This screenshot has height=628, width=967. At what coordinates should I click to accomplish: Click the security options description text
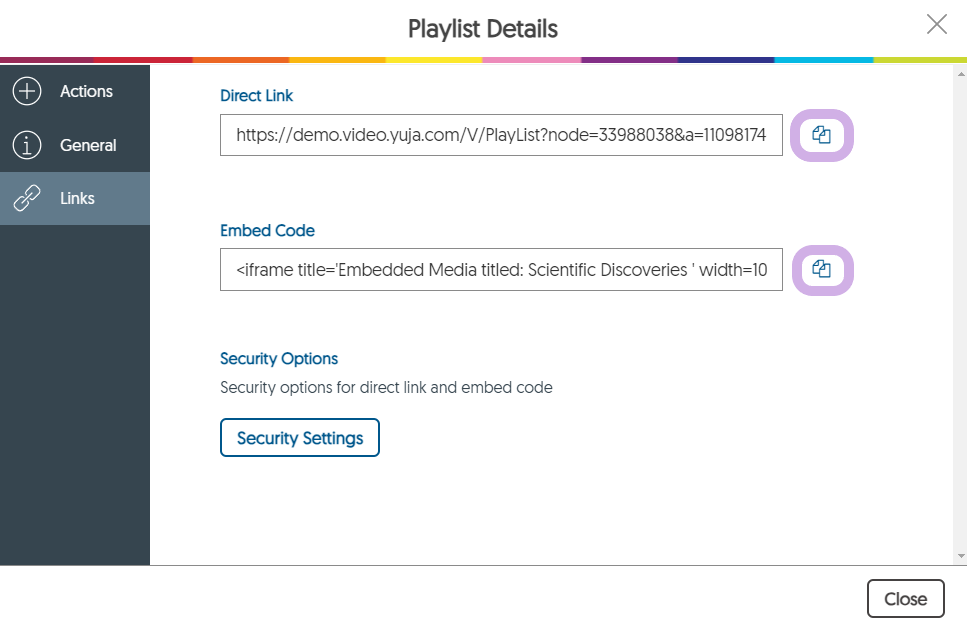pos(386,387)
